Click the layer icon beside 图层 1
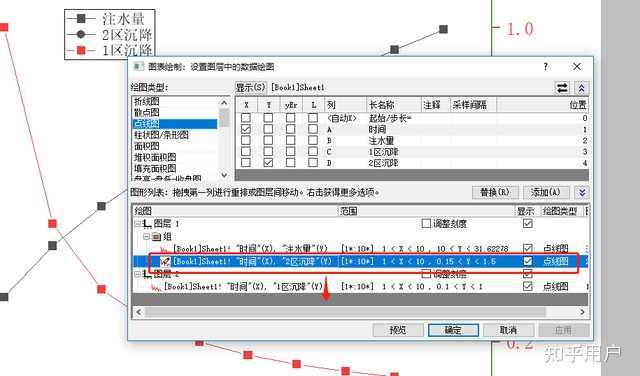The image size is (640, 376). 147,224
